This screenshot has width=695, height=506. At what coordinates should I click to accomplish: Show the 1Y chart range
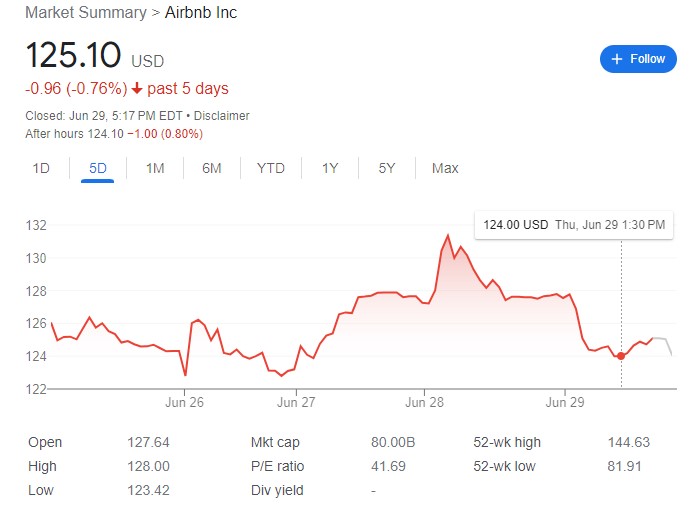[x=330, y=168]
